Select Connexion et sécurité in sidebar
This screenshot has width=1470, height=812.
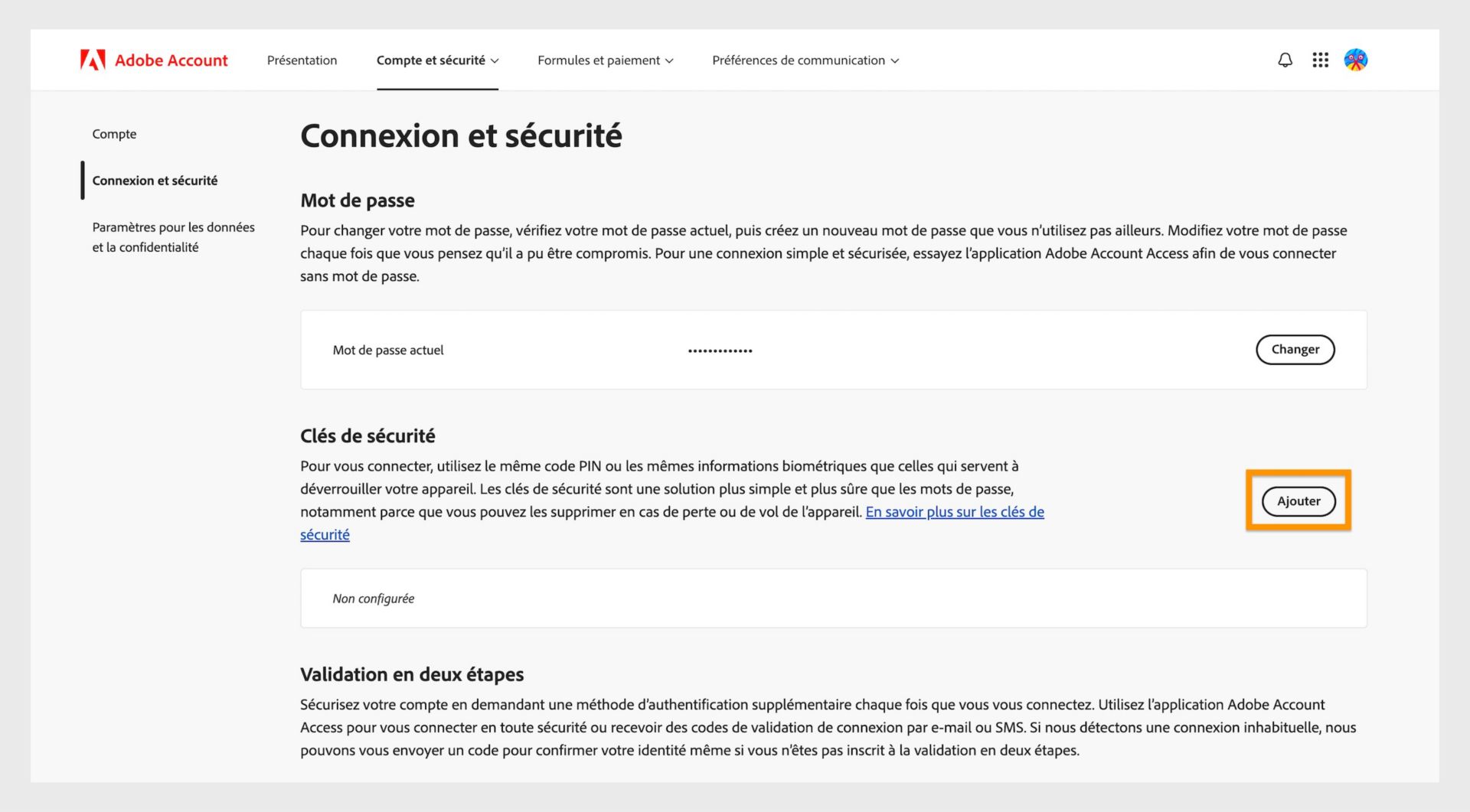[x=155, y=181]
